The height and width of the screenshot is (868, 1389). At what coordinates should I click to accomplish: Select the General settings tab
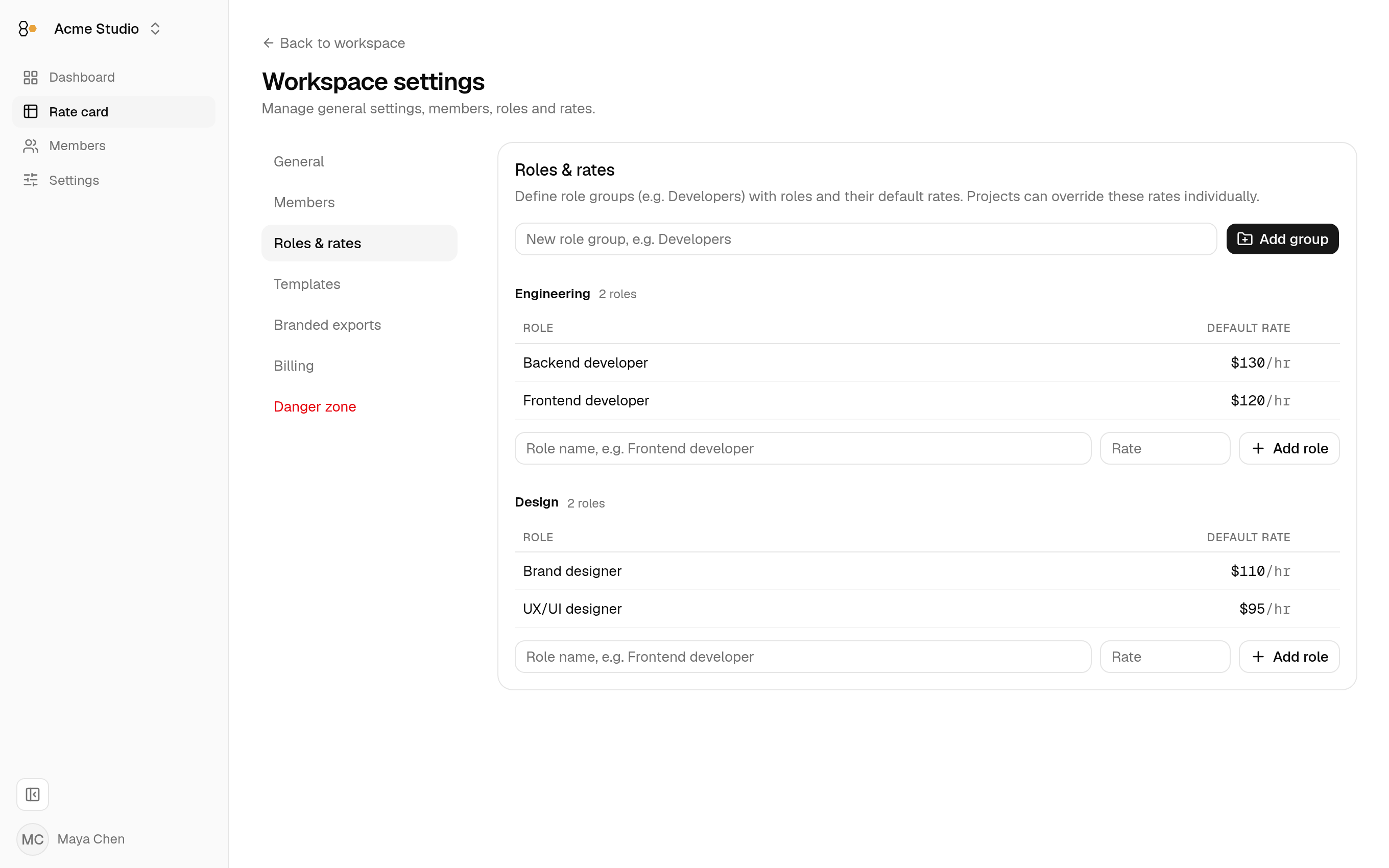(x=360, y=161)
